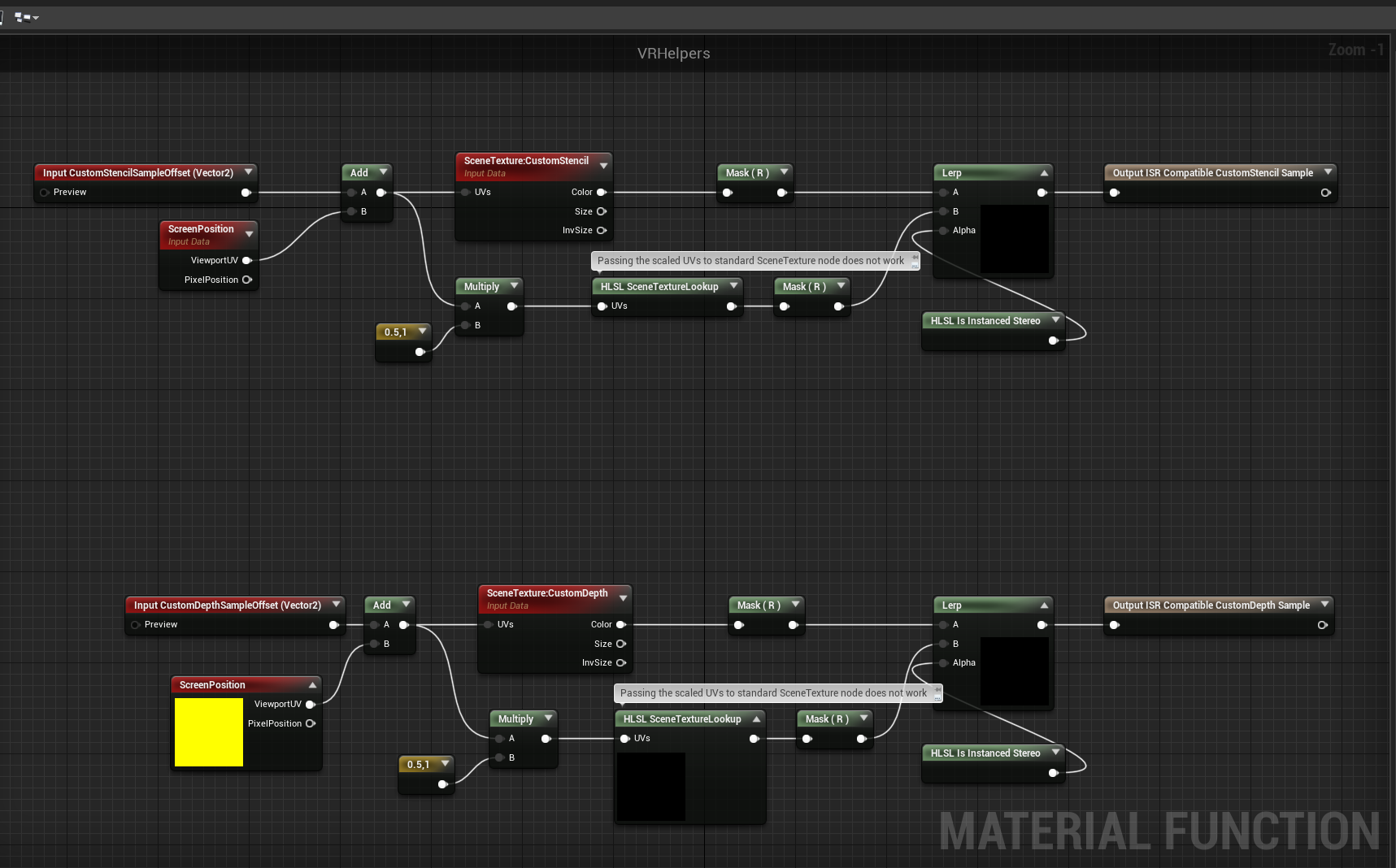Expand the SceneTexture:CustomStencil node preview arrow
Image resolution: width=1396 pixels, height=868 pixels.
(603, 166)
